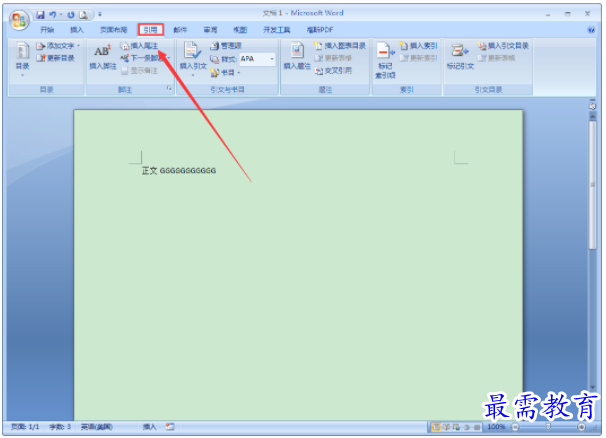This screenshot has height=438, width=606.
Task: Click the language 英语(美国) indicator
Action: pyautogui.click(x=97, y=427)
